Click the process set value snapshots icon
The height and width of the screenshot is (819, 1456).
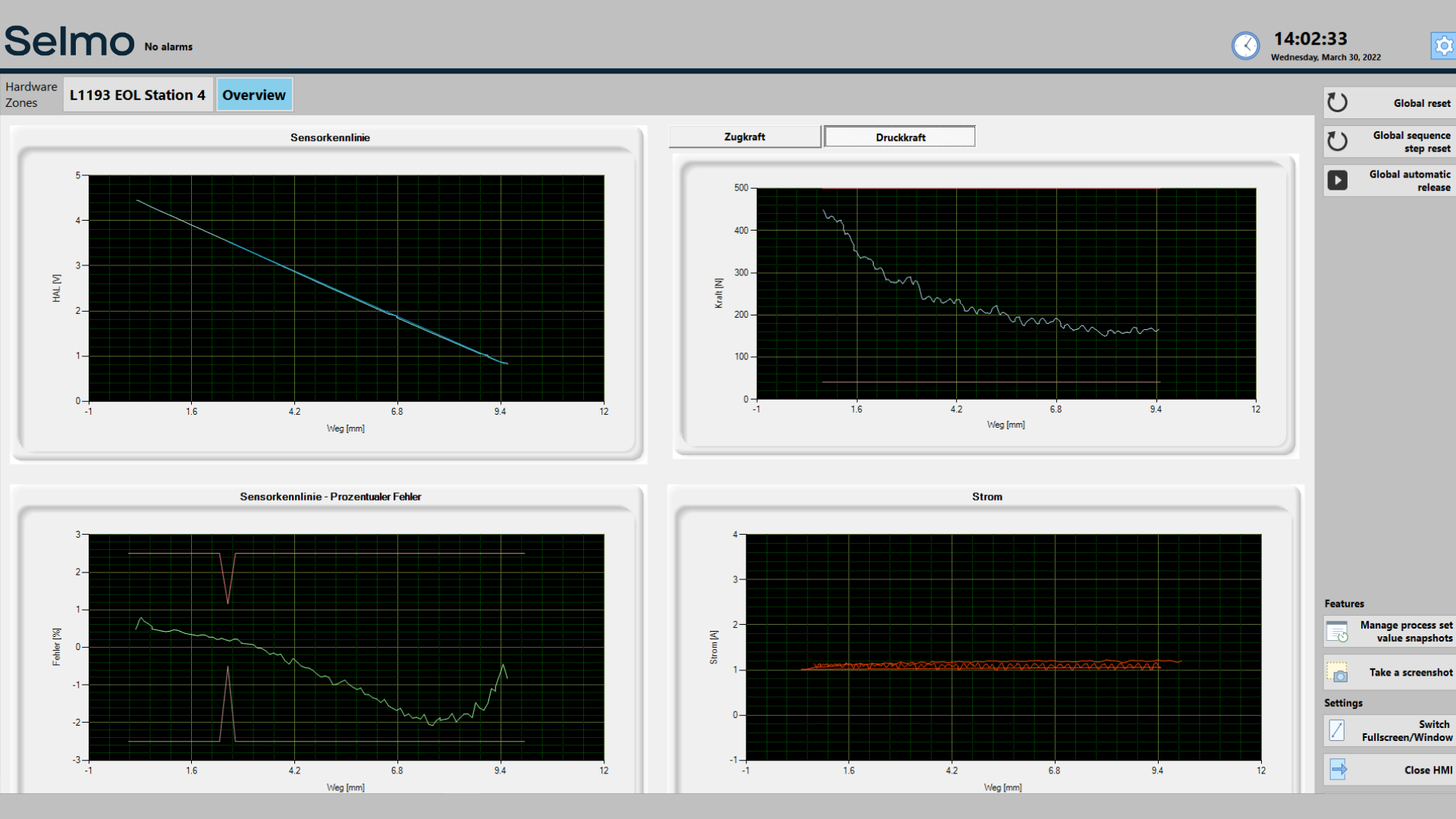pyautogui.click(x=1338, y=632)
